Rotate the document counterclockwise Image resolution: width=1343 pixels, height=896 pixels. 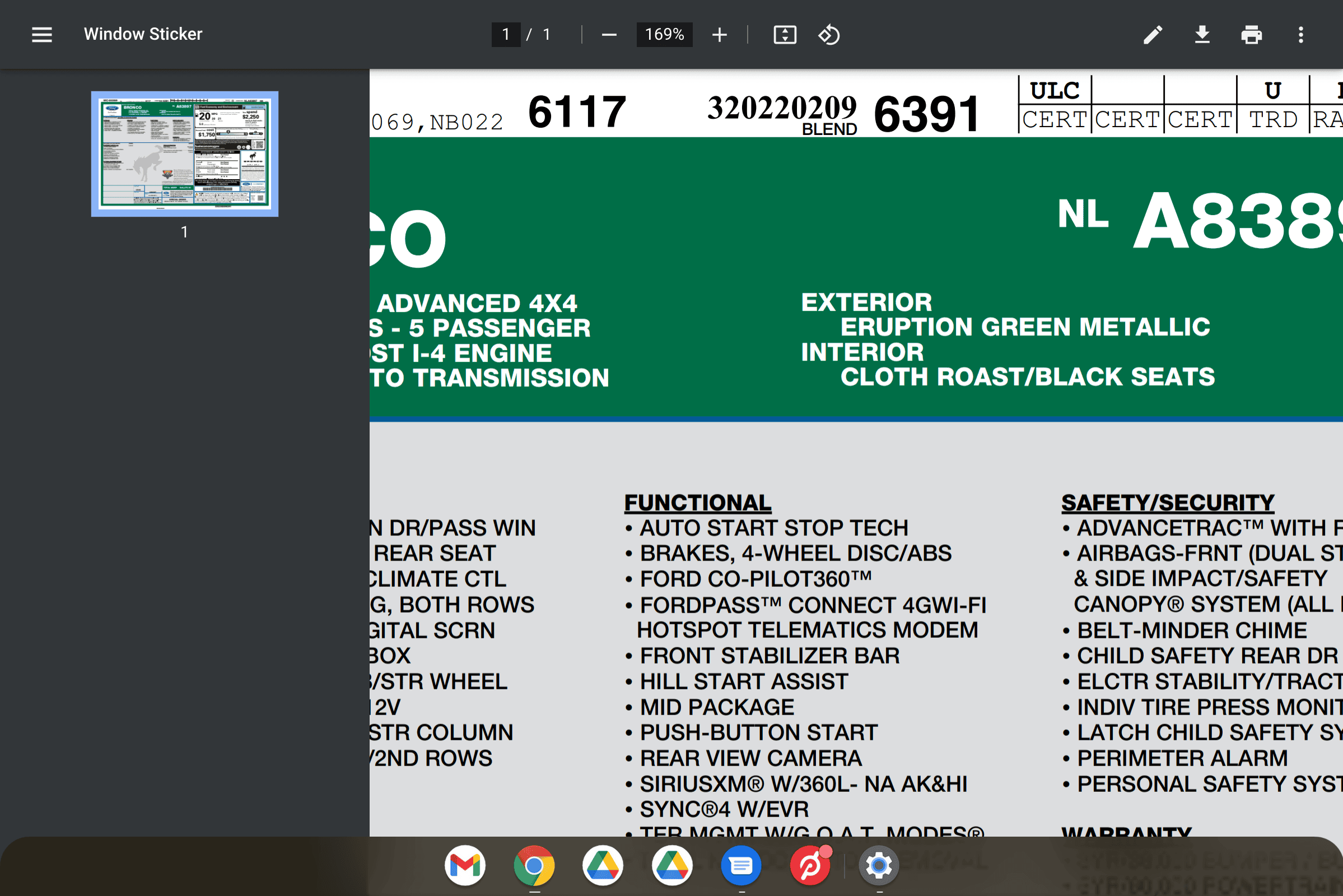829,35
